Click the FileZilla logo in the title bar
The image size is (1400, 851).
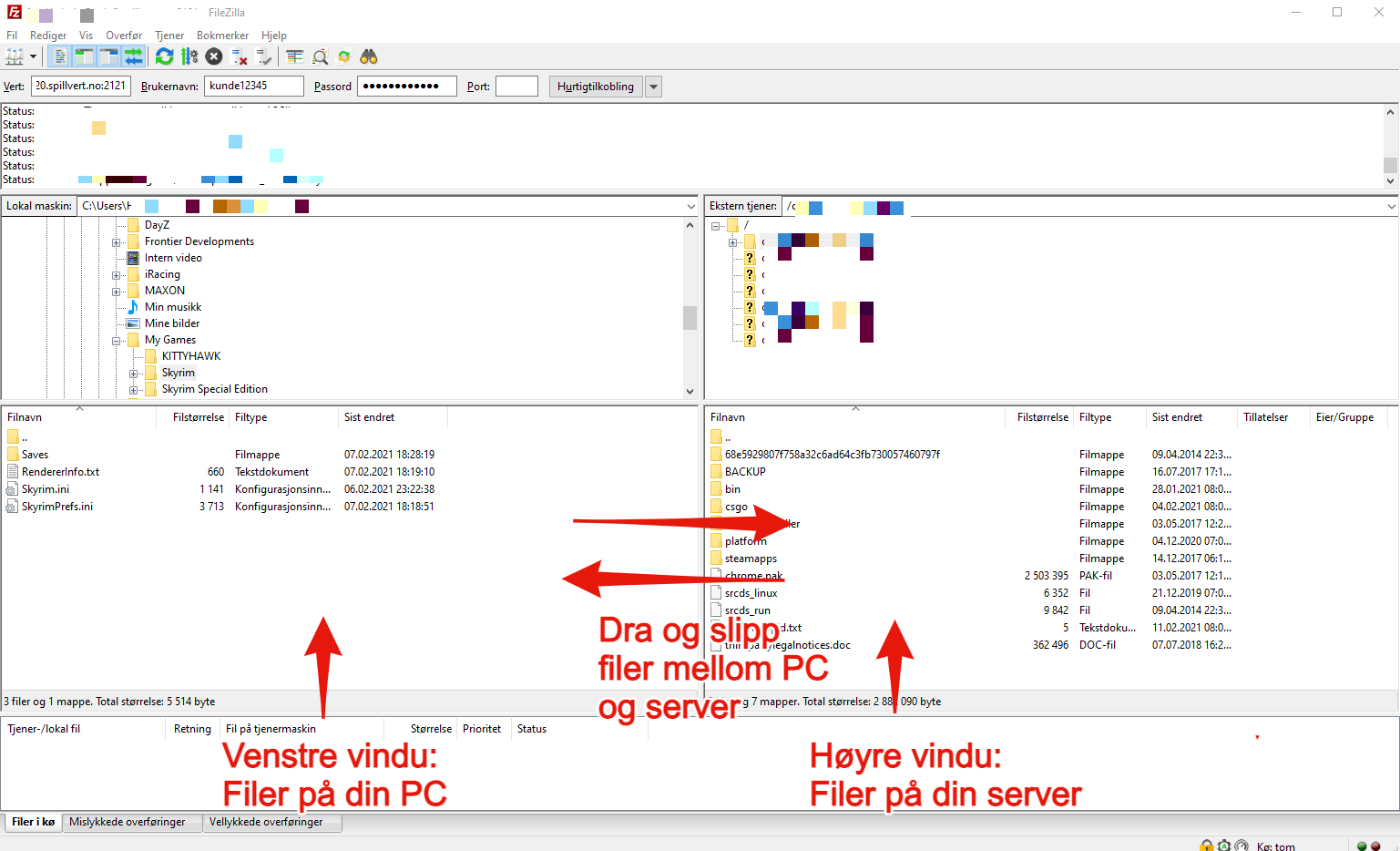coord(15,12)
